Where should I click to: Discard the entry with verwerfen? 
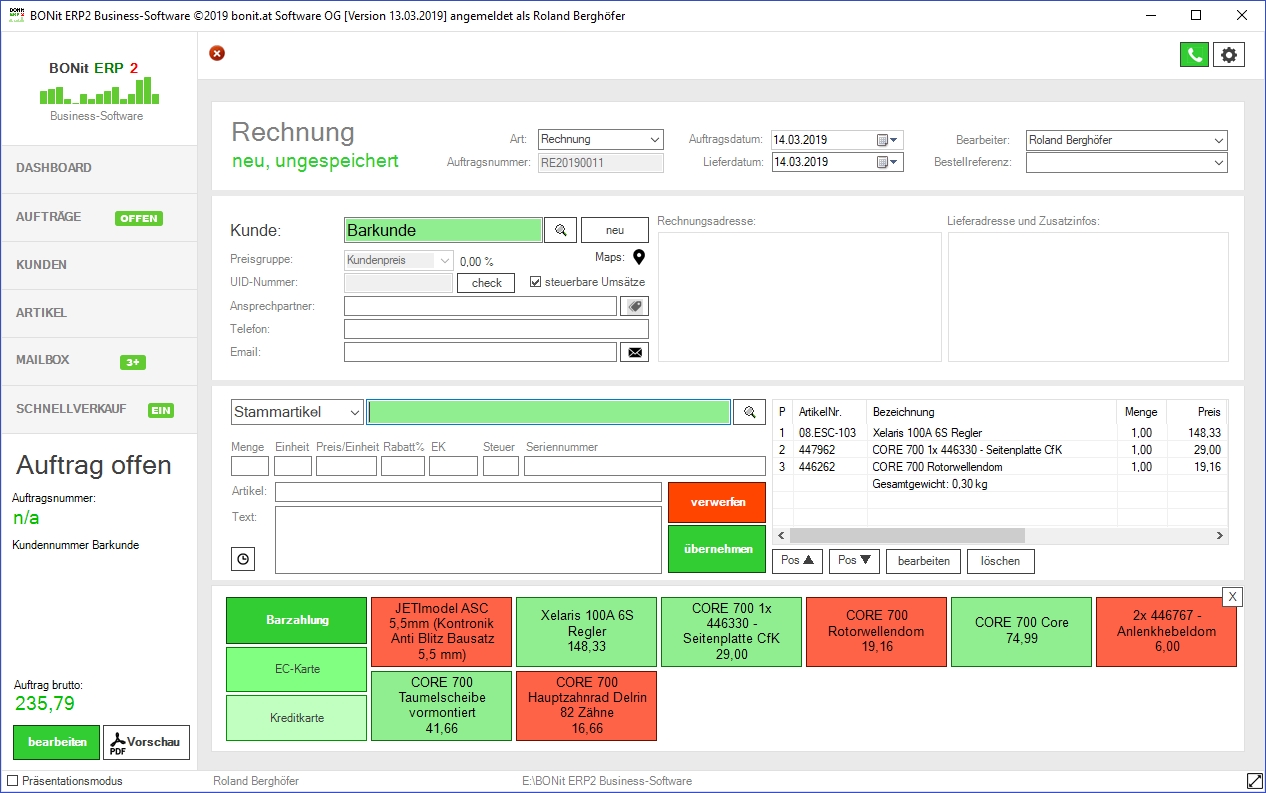click(717, 502)
